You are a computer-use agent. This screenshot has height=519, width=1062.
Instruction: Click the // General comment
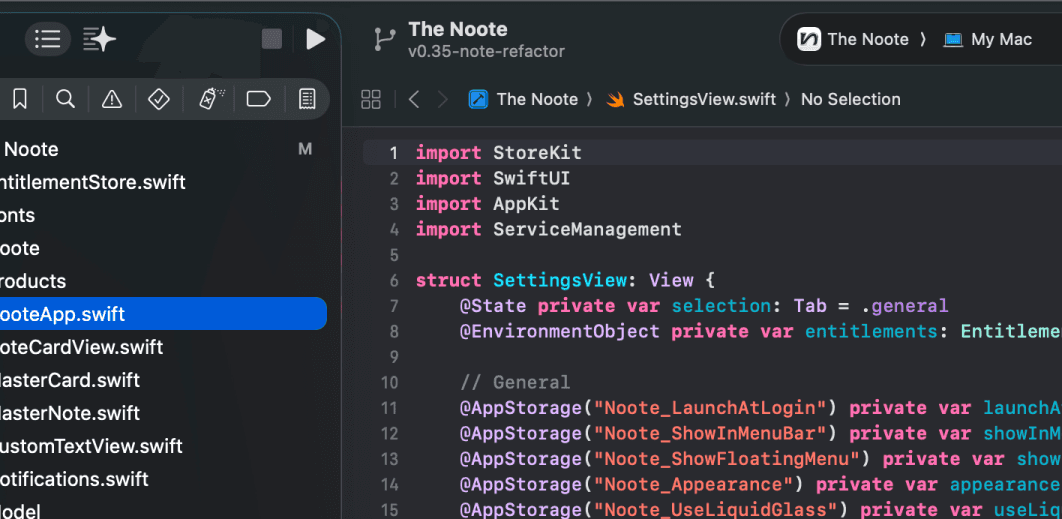(x=515, y=383)
